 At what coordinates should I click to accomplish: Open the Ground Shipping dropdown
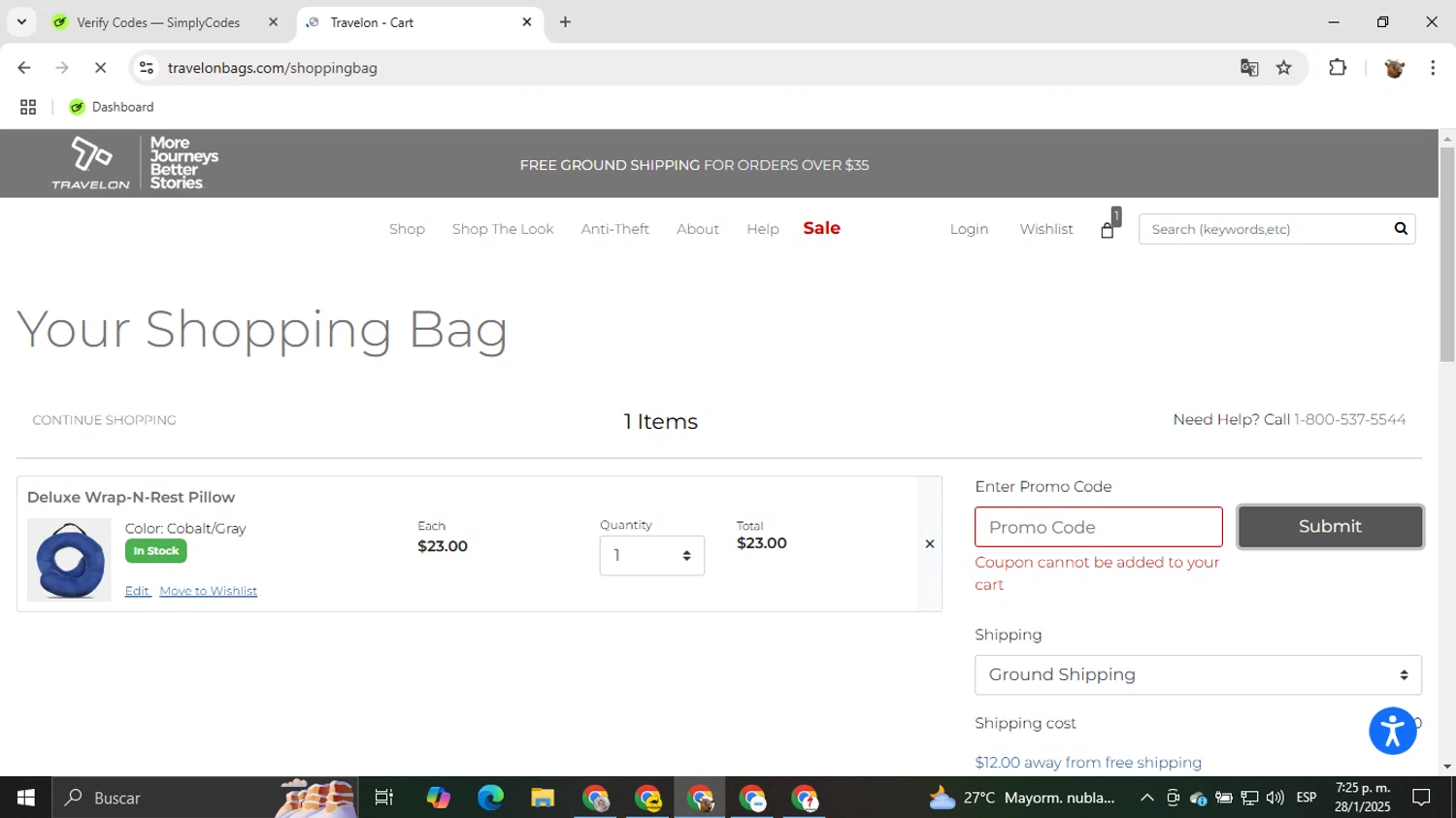tap(1198, 675)
